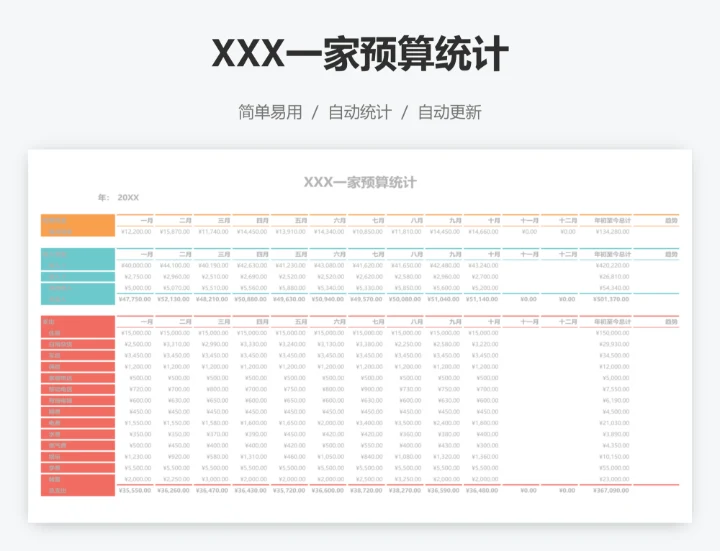Viewport: 720px width, 551px height.
Task: Select the cell ¥14,660.00
Action: (483, 231)
